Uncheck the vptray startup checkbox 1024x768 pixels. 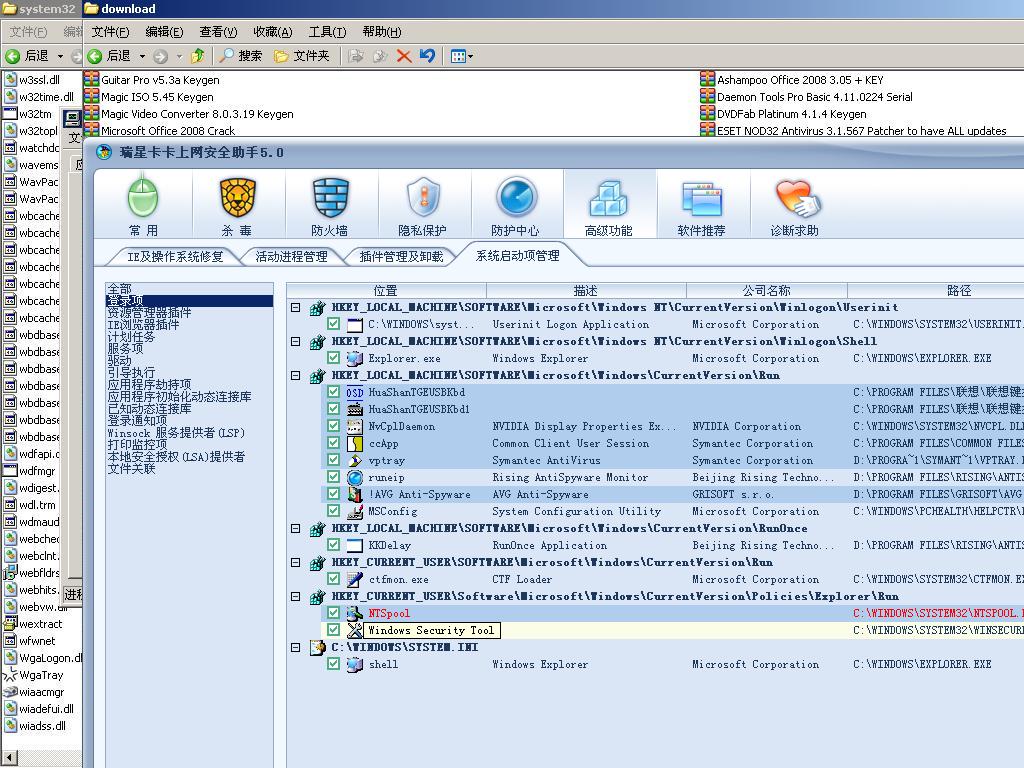coord(334,460)
